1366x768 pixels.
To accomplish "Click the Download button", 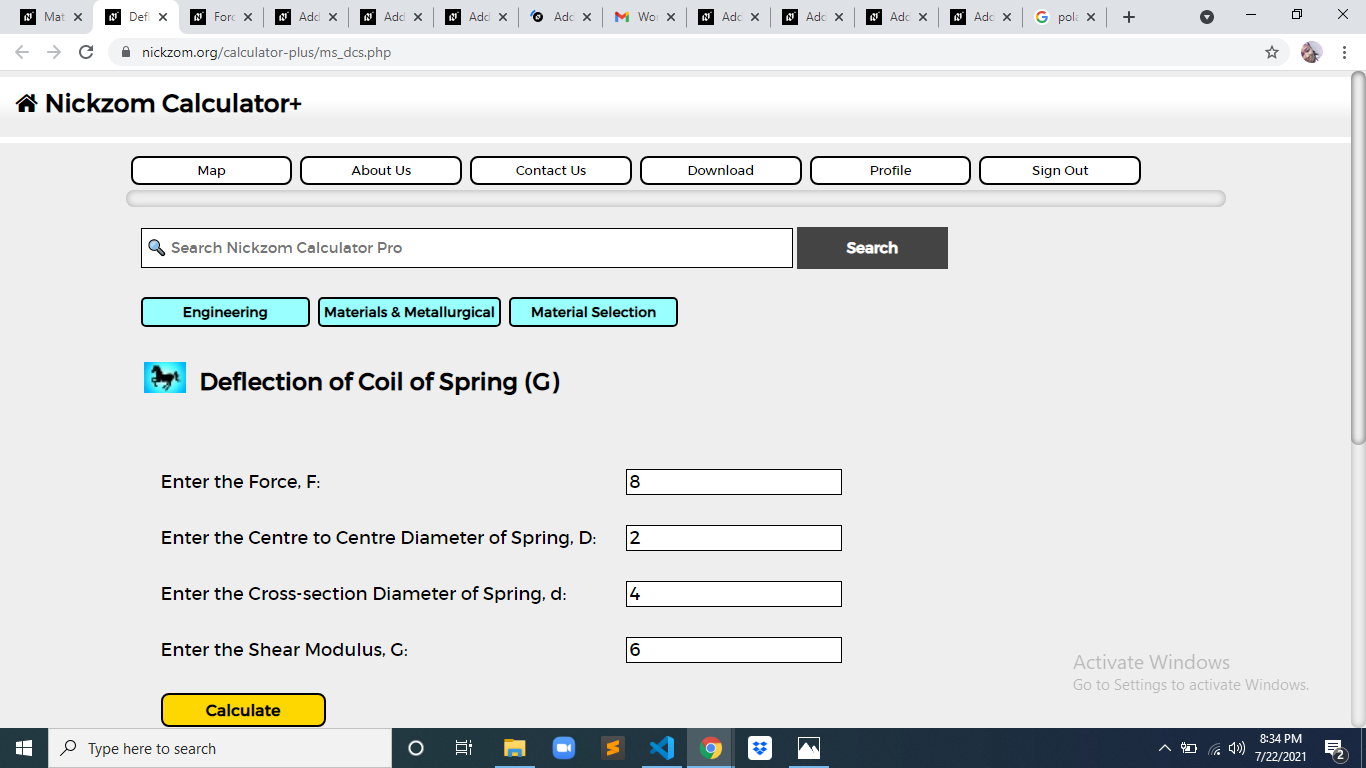I will 721,170.
